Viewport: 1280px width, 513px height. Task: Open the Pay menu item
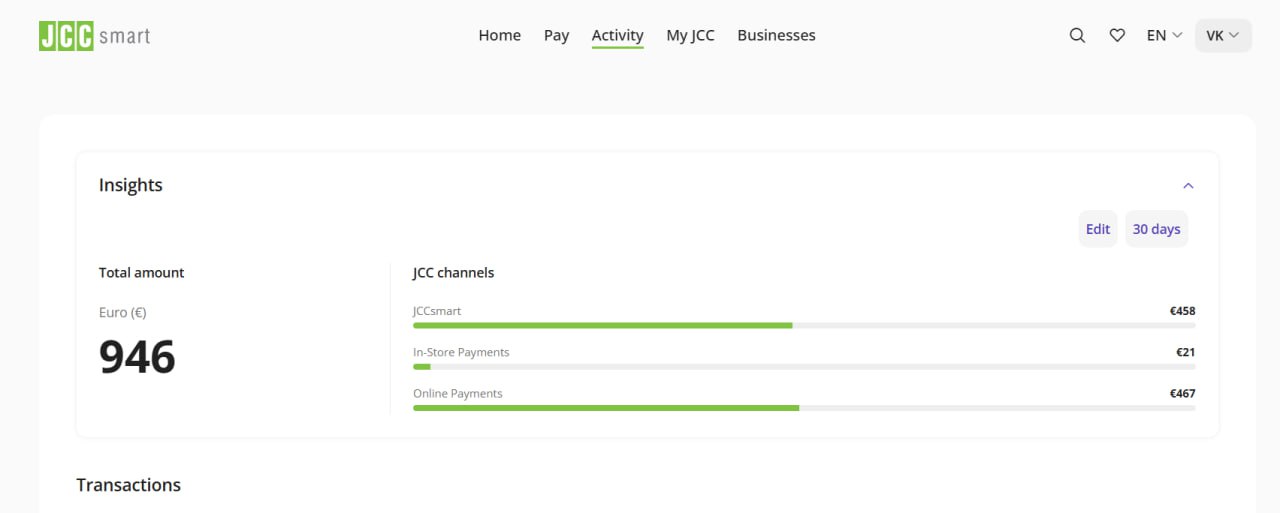tap(556, 35)
